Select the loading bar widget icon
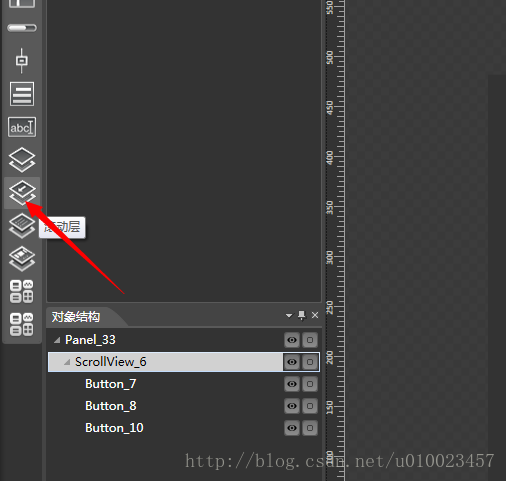 [x=22, y=28]
